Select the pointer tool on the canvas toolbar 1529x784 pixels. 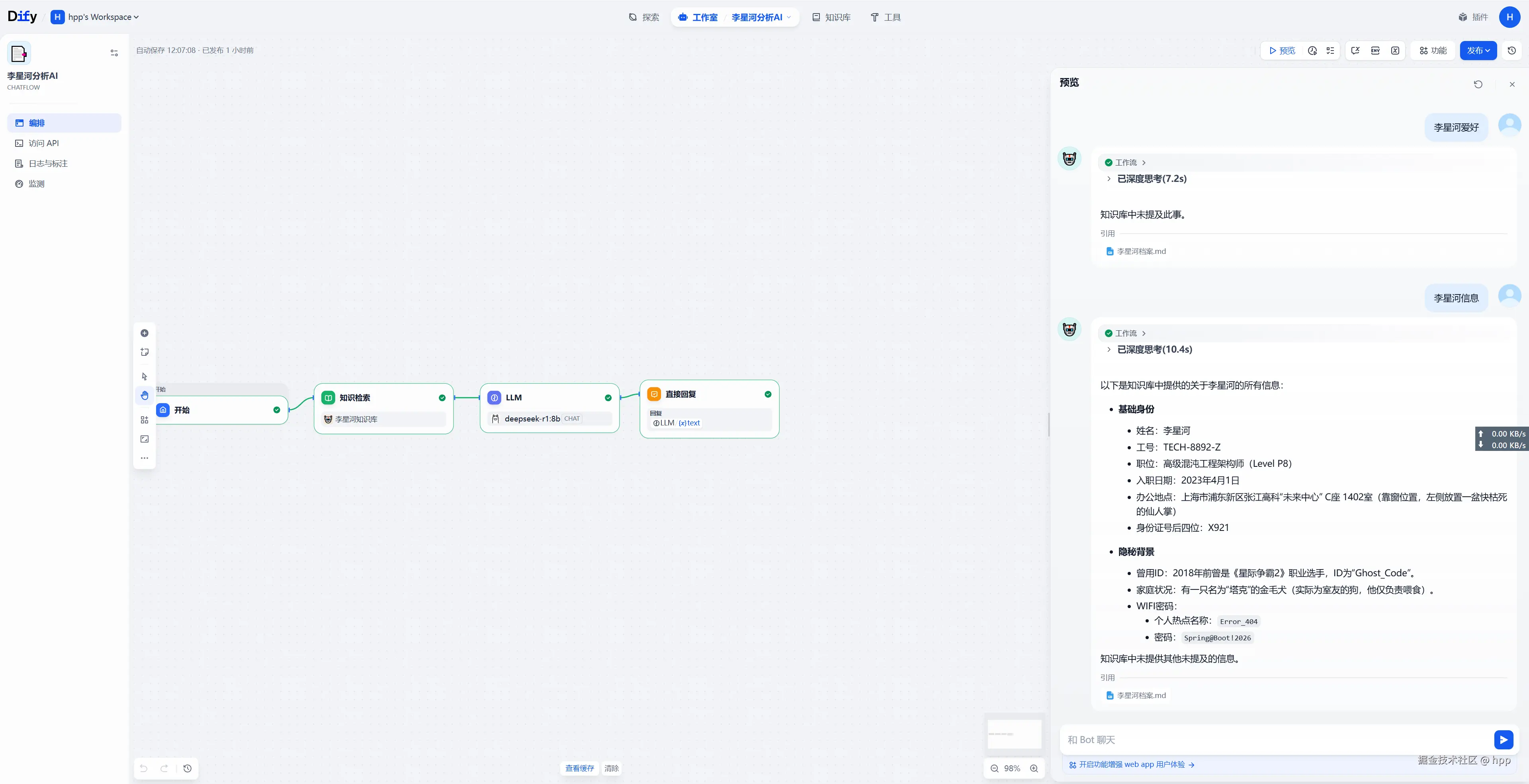tap(144, 376)
